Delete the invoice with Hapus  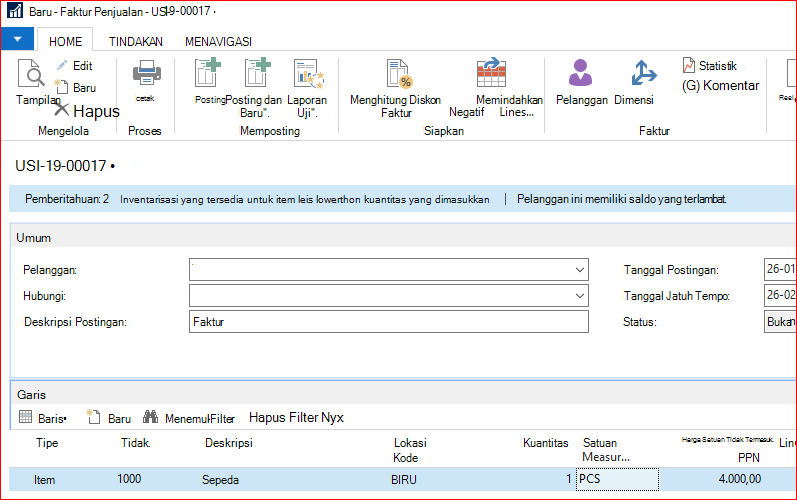click(87, 111)
